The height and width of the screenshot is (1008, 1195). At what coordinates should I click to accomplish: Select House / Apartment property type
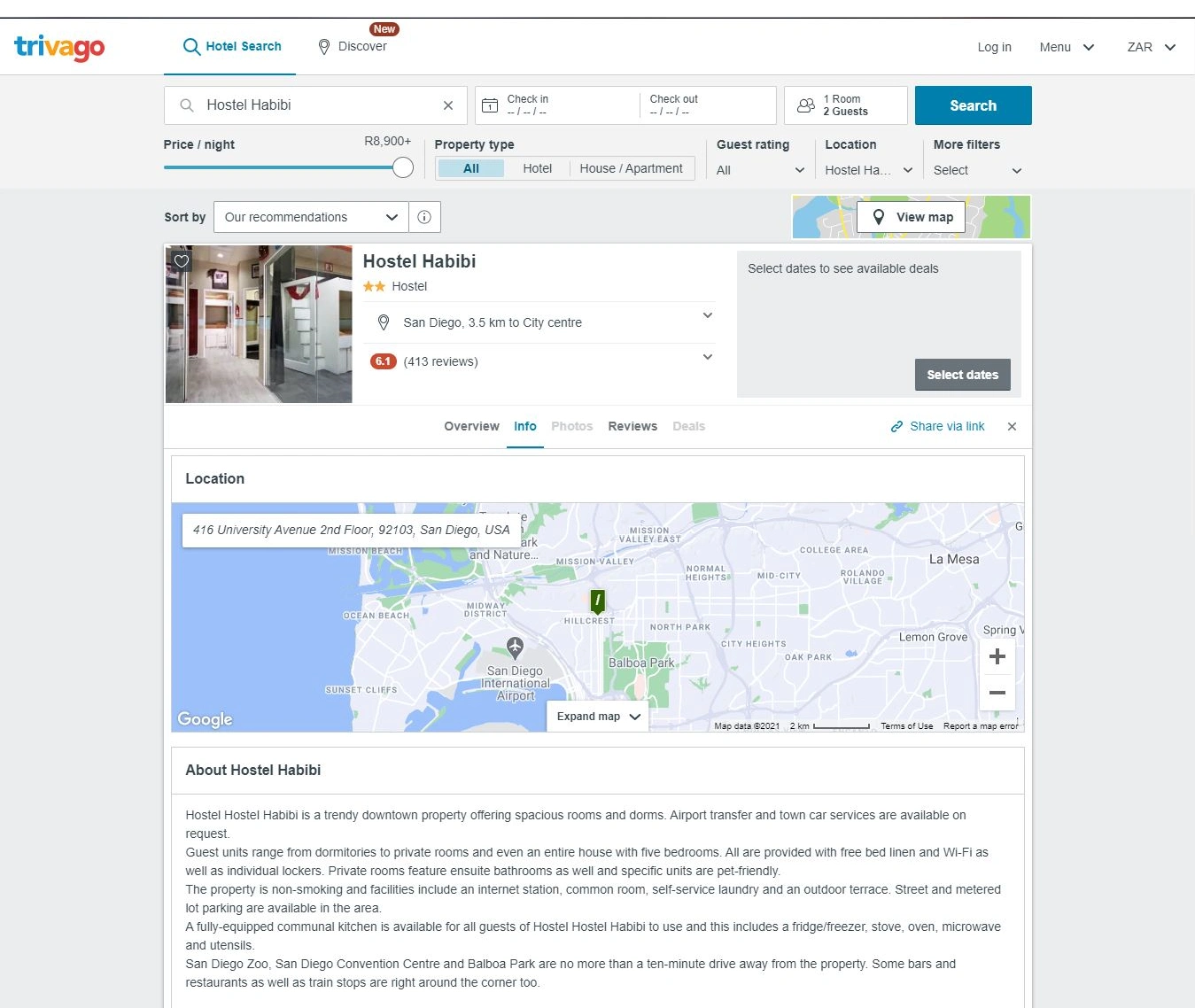(x=631, y=168)
